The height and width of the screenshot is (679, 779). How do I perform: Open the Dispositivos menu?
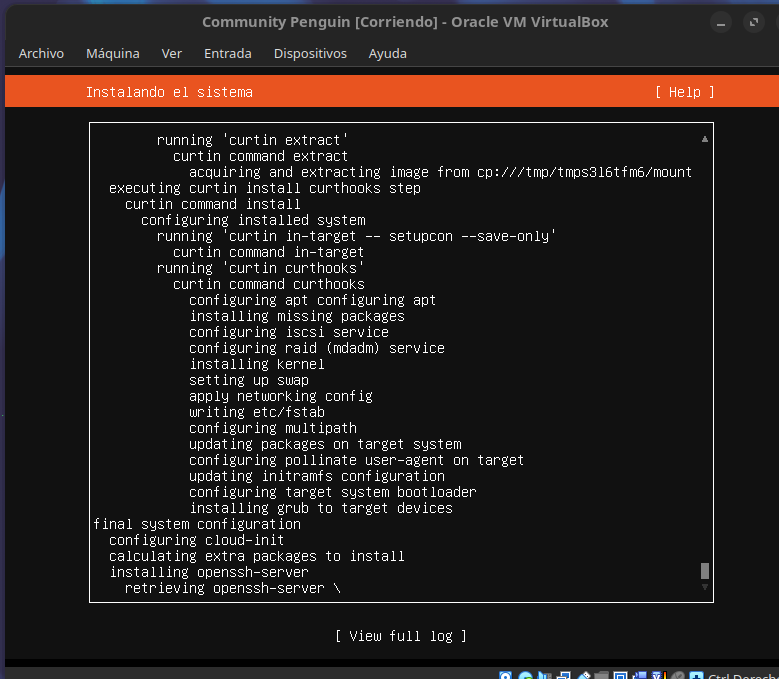tap(310, 54)
